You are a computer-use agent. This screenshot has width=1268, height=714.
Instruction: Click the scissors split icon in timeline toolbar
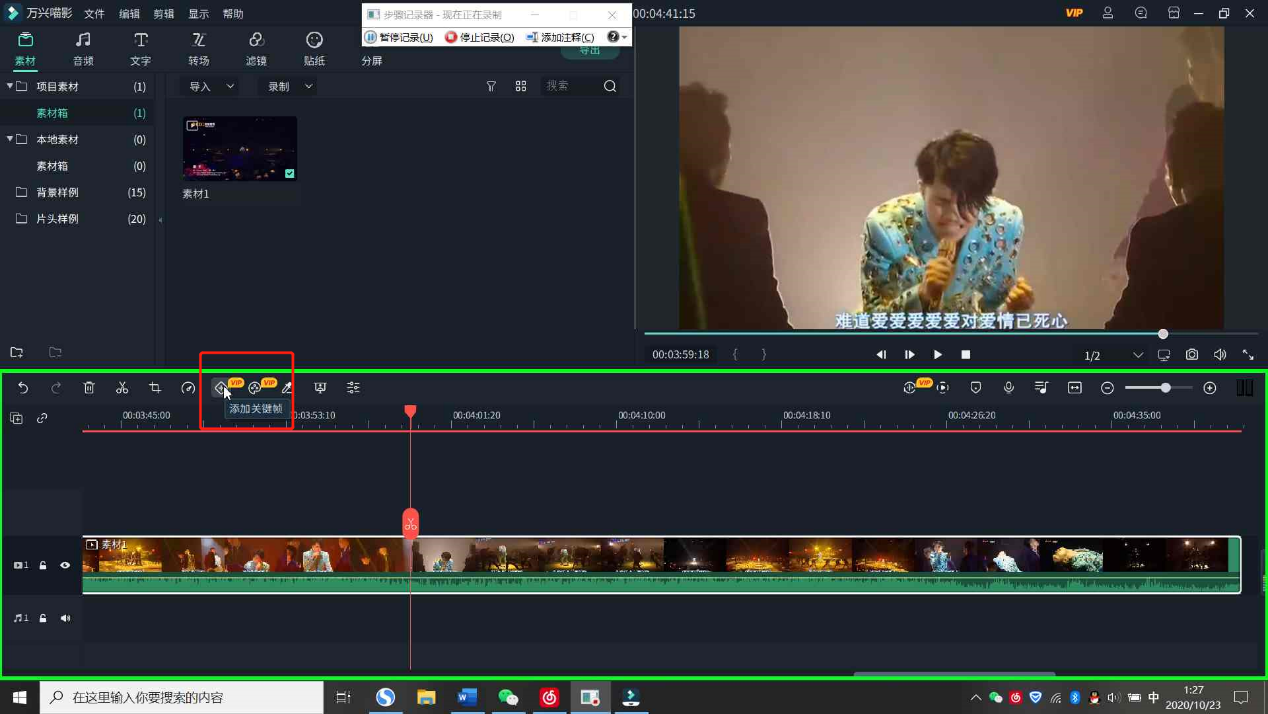click(x=122, y=388)
